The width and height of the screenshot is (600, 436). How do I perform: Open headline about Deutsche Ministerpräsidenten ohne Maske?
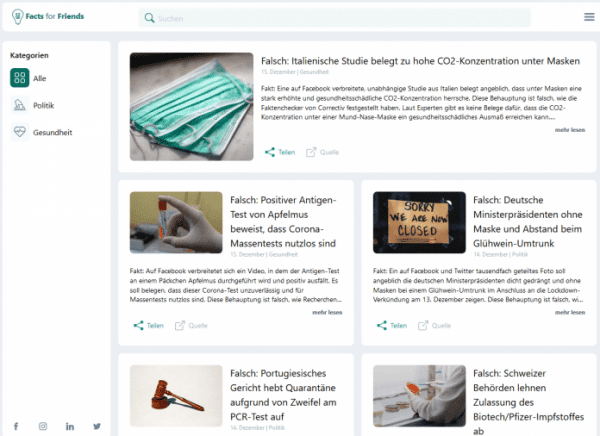[x=528, y=222]
